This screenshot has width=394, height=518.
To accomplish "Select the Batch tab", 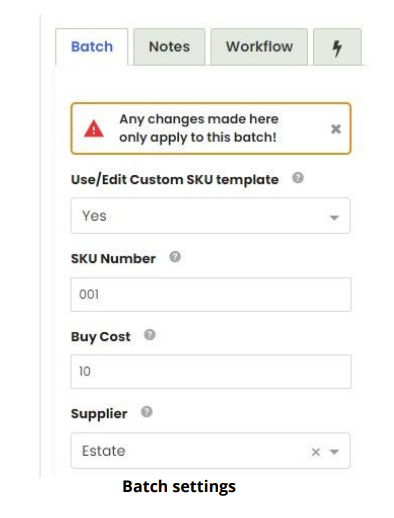I will pyautogui.click(x=92, y=47).
